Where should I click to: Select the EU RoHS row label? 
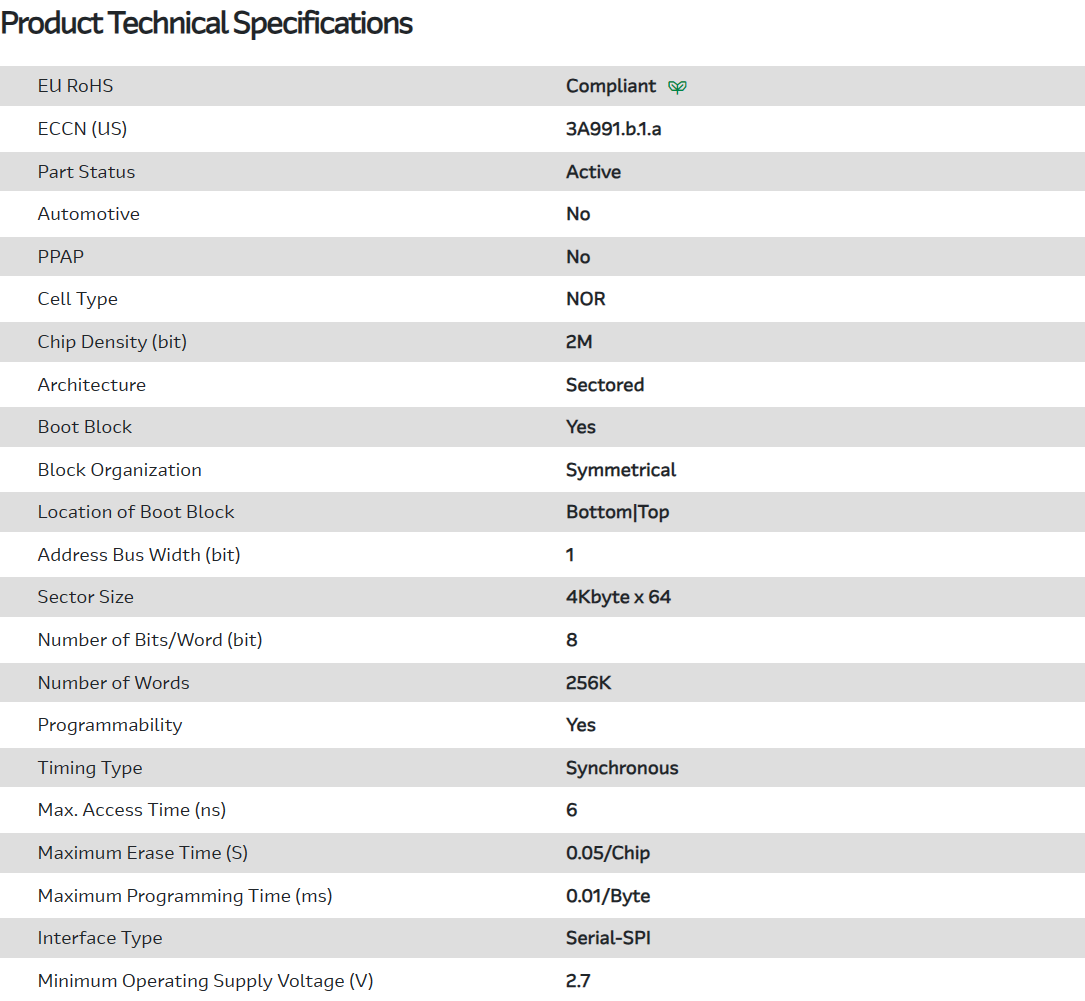tap(75, 86)
